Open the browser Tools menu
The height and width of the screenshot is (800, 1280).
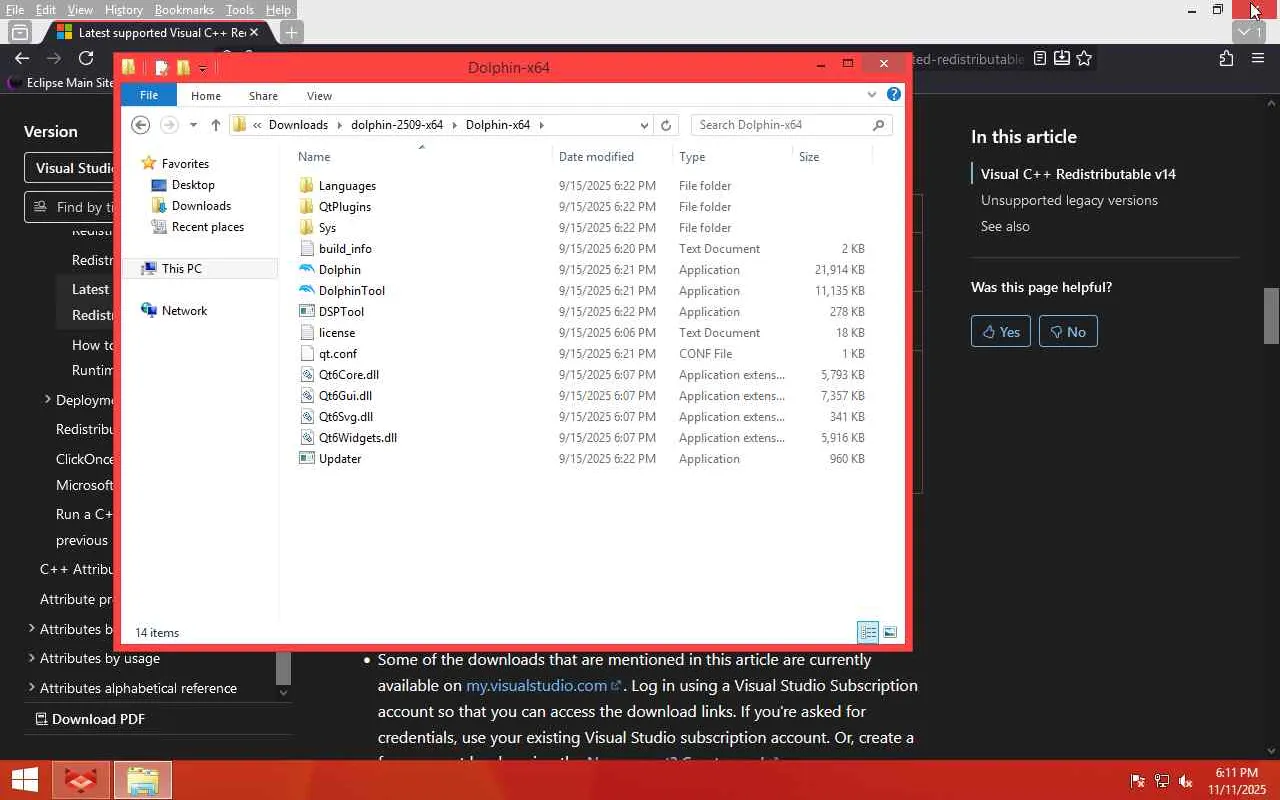tap(240, 10)
